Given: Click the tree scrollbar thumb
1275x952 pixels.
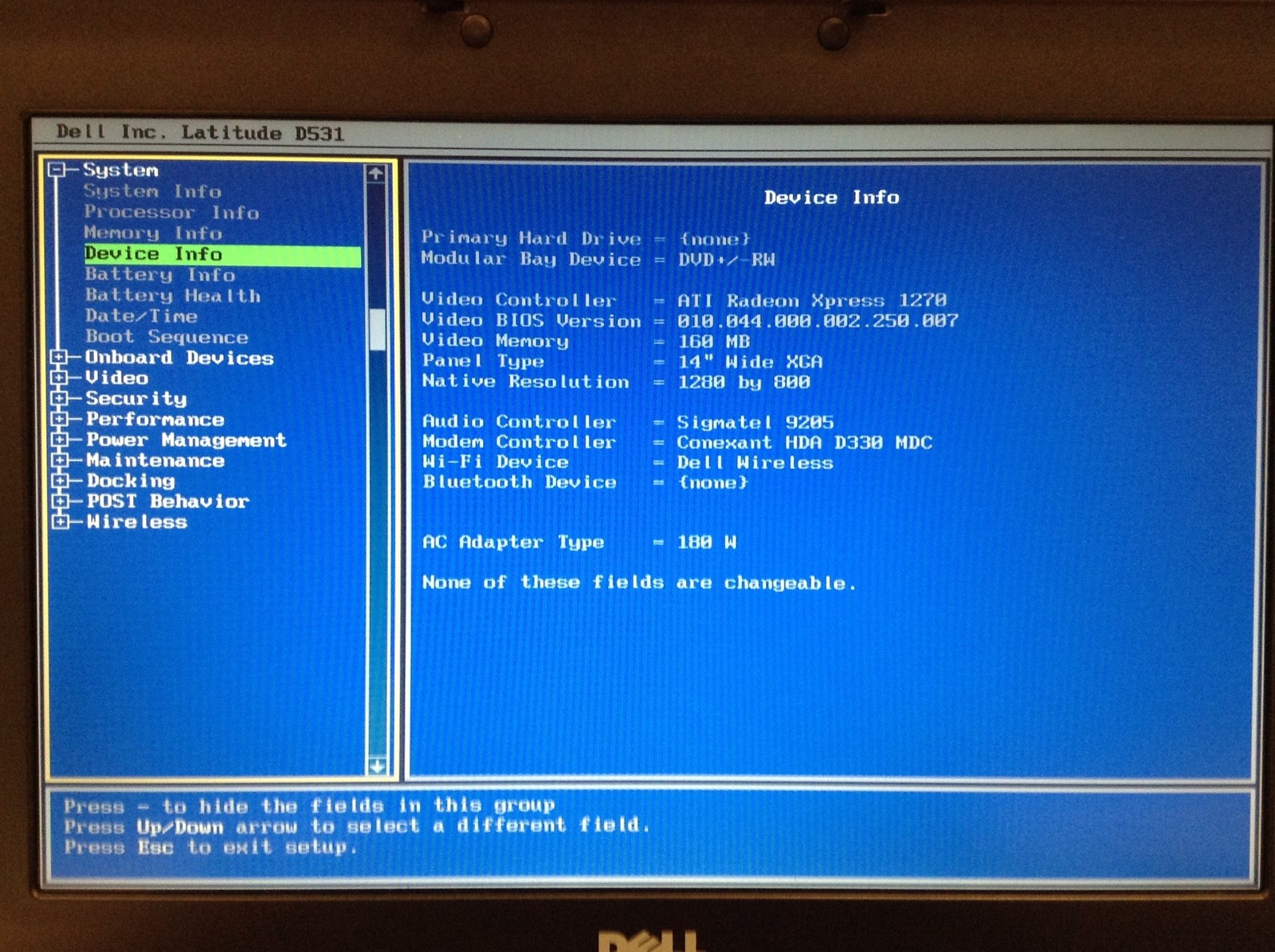Looking at the screenshot, I should click(x=377, y=329).
